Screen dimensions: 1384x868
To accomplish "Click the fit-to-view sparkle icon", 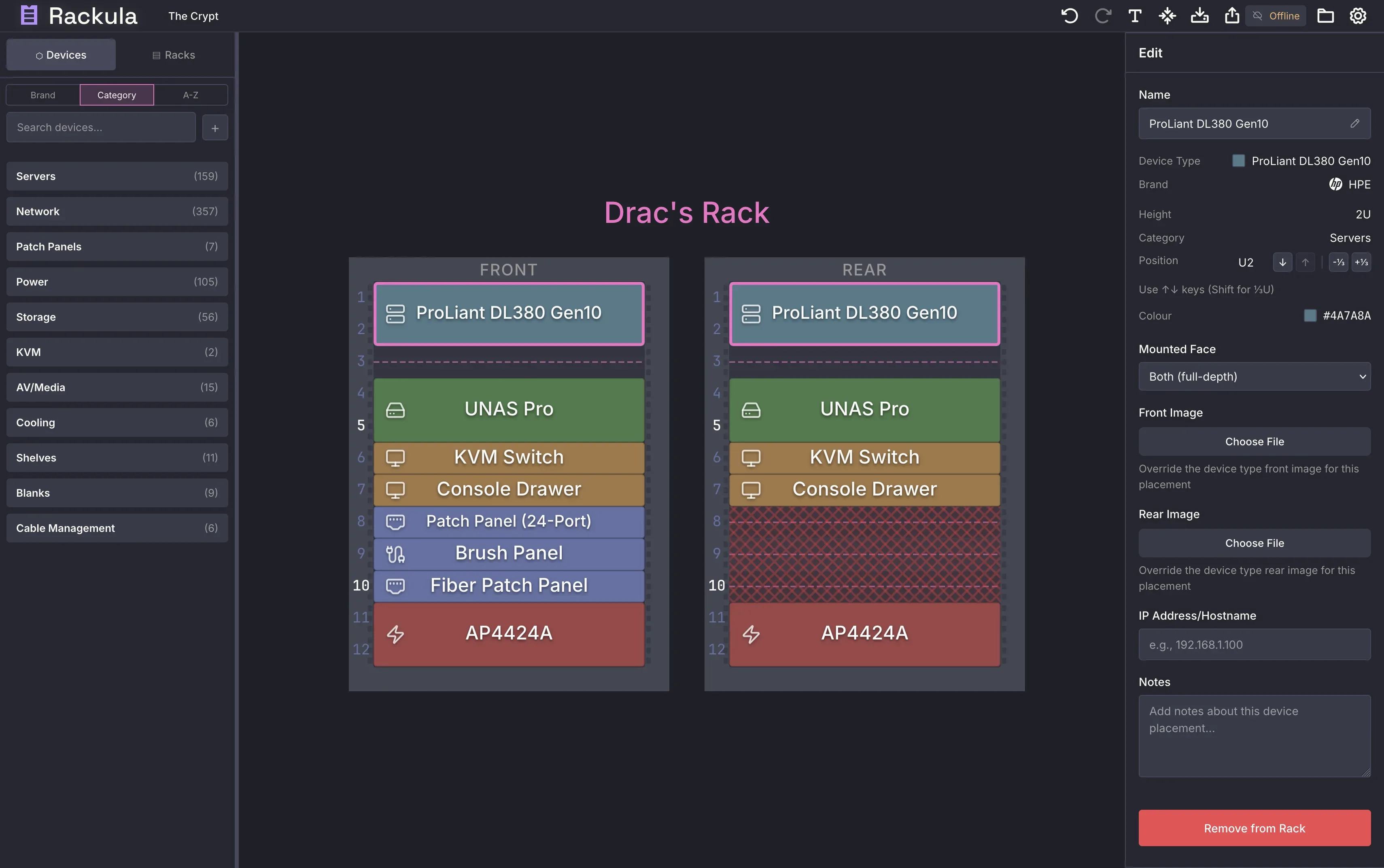I will pos(1167,15).
